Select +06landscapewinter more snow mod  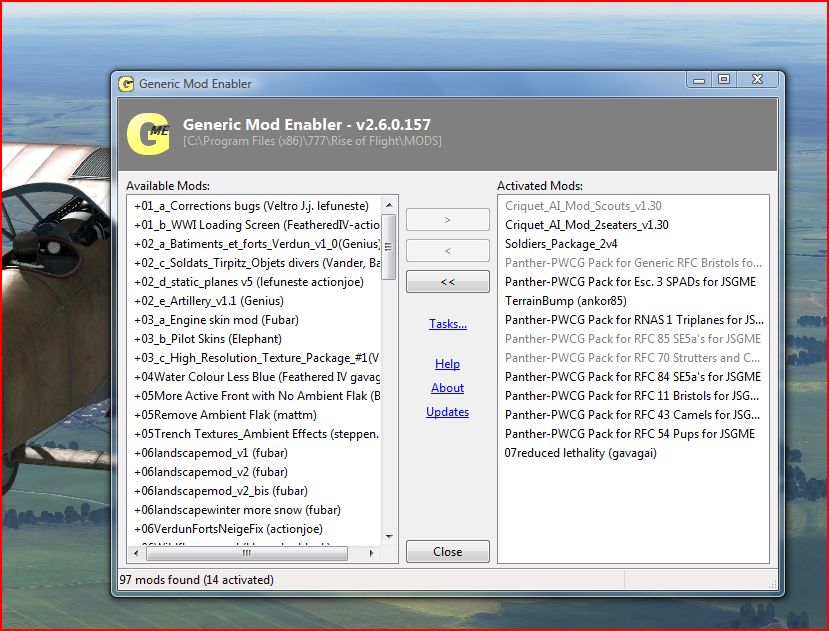[x=237, y=510]
